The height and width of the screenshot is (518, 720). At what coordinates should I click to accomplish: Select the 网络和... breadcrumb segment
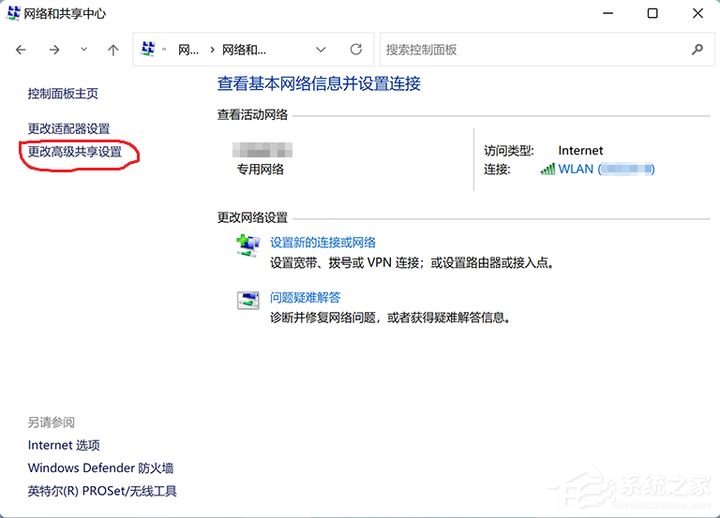pos(244,50)
